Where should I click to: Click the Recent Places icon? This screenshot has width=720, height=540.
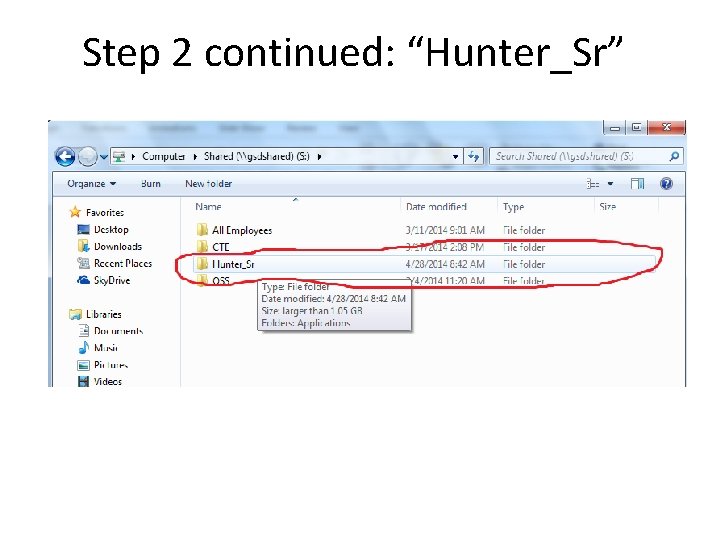click(83, 263)
